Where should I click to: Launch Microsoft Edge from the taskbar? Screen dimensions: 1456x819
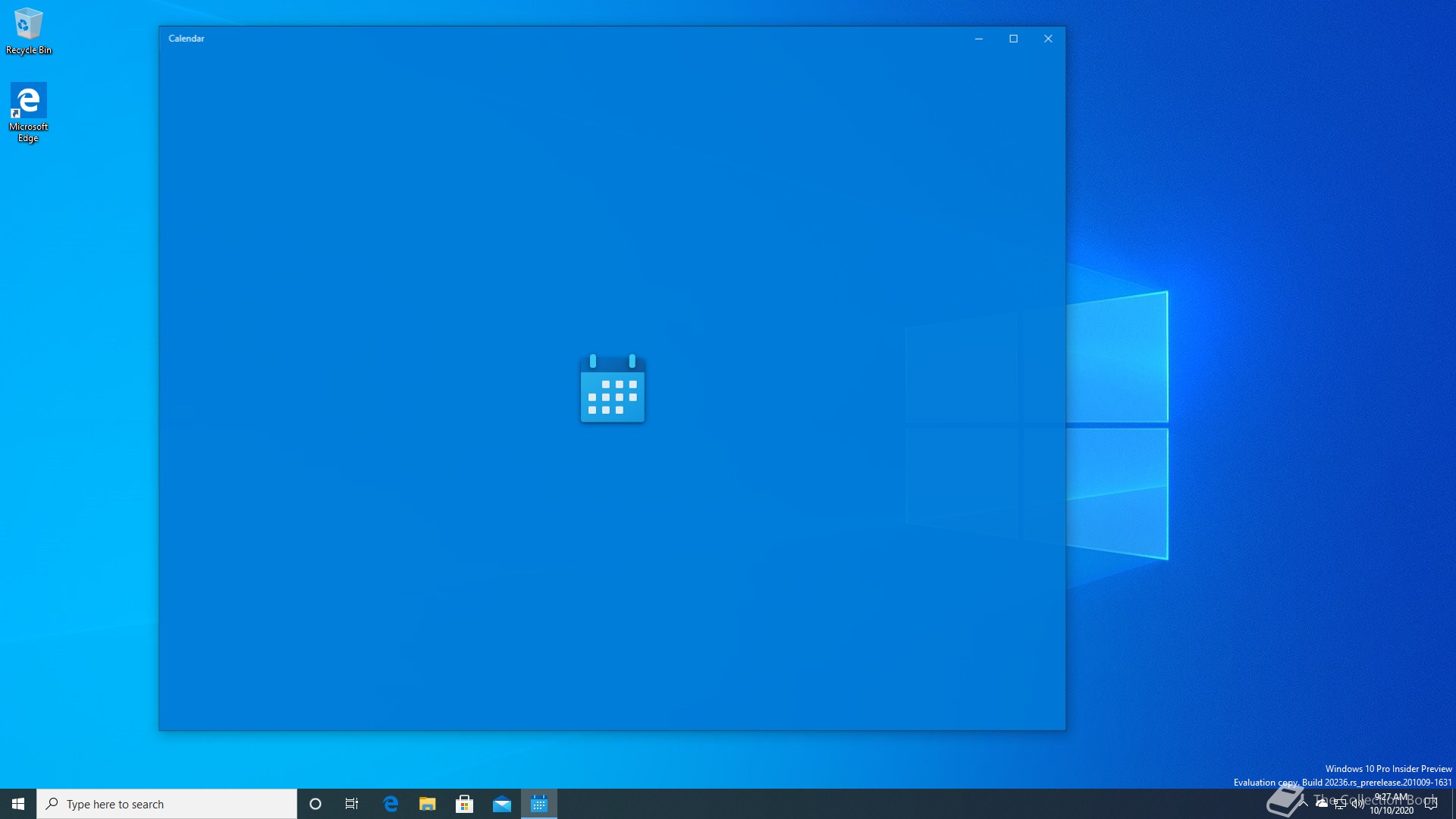pos(391,804)
